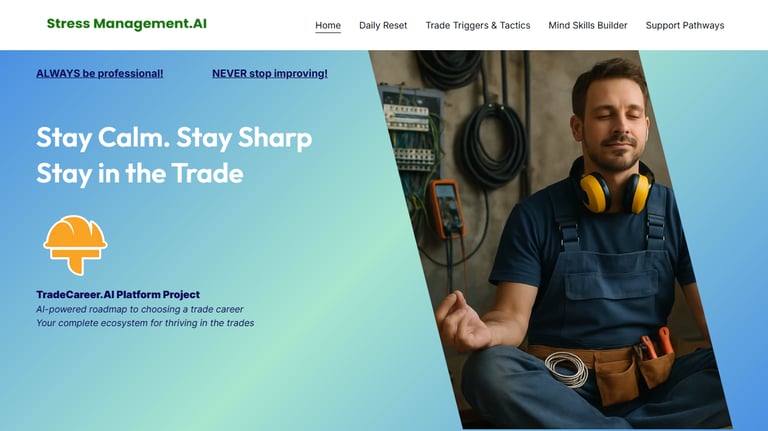Open Trade Triggers & Tactics menu item
768x431 pixels.
click(x=478, y=25)
